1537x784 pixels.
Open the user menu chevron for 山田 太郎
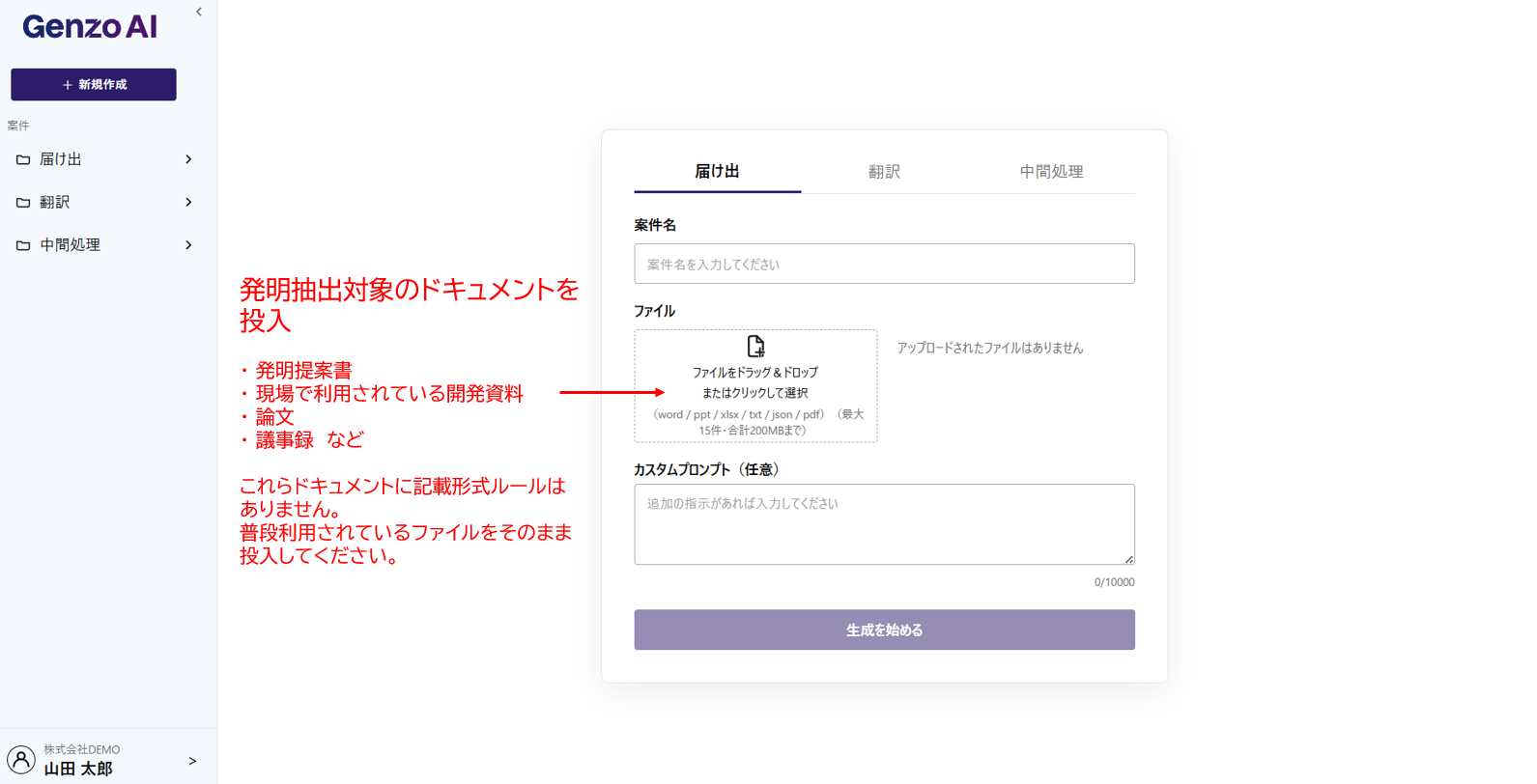[x=192, y=761]
